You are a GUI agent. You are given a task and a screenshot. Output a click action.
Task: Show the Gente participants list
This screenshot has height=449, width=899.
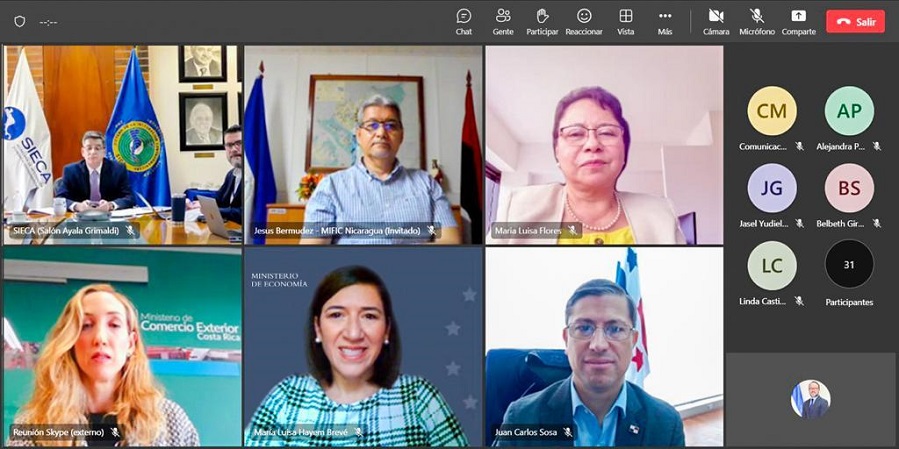[x=503, y=21]
